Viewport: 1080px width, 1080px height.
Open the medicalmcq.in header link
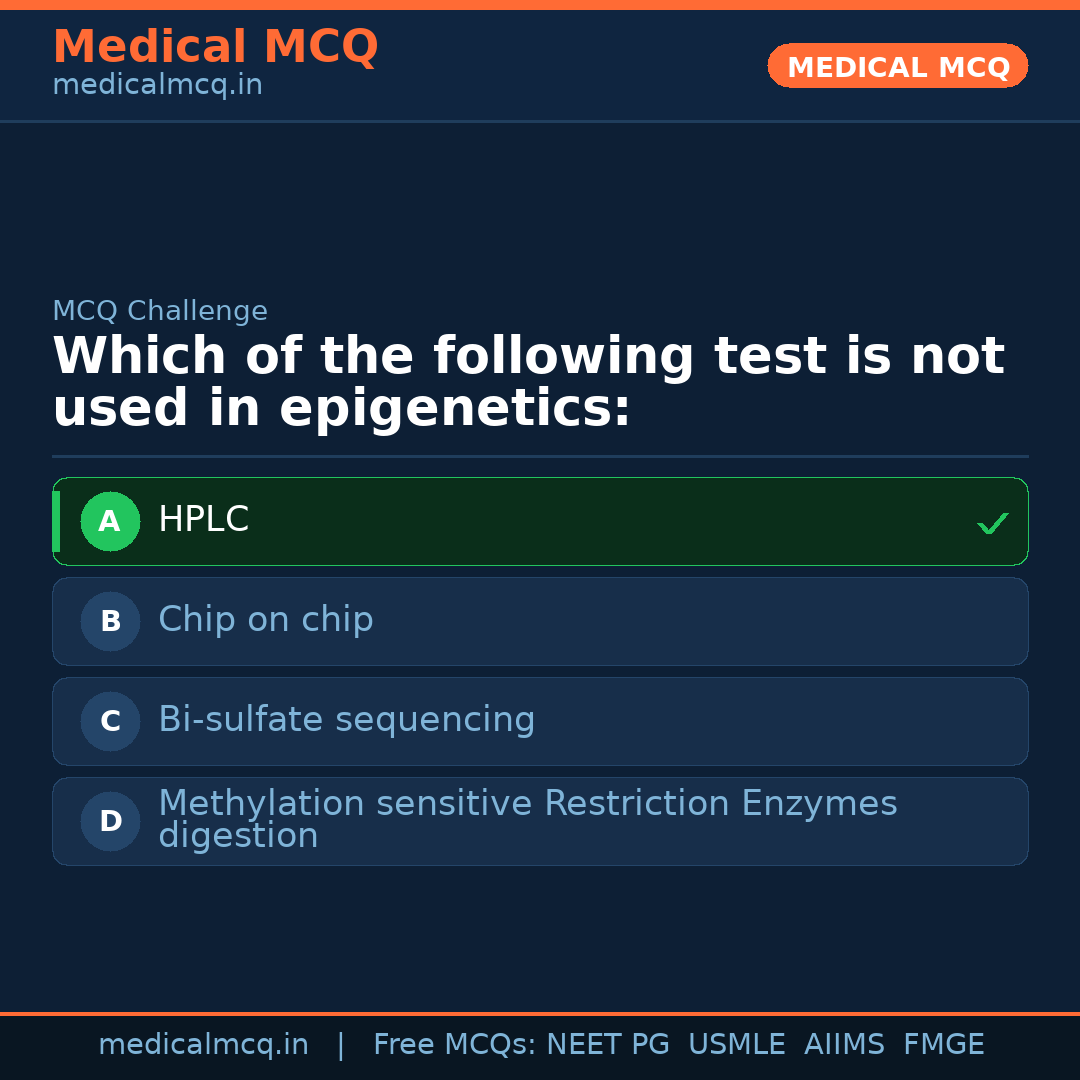157,84
